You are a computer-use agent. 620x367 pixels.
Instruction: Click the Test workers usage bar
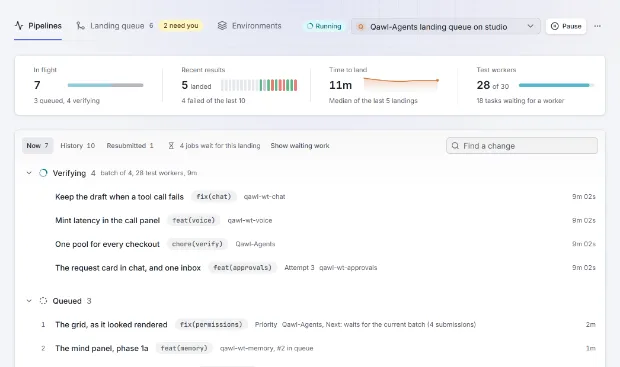coord(556,85)
